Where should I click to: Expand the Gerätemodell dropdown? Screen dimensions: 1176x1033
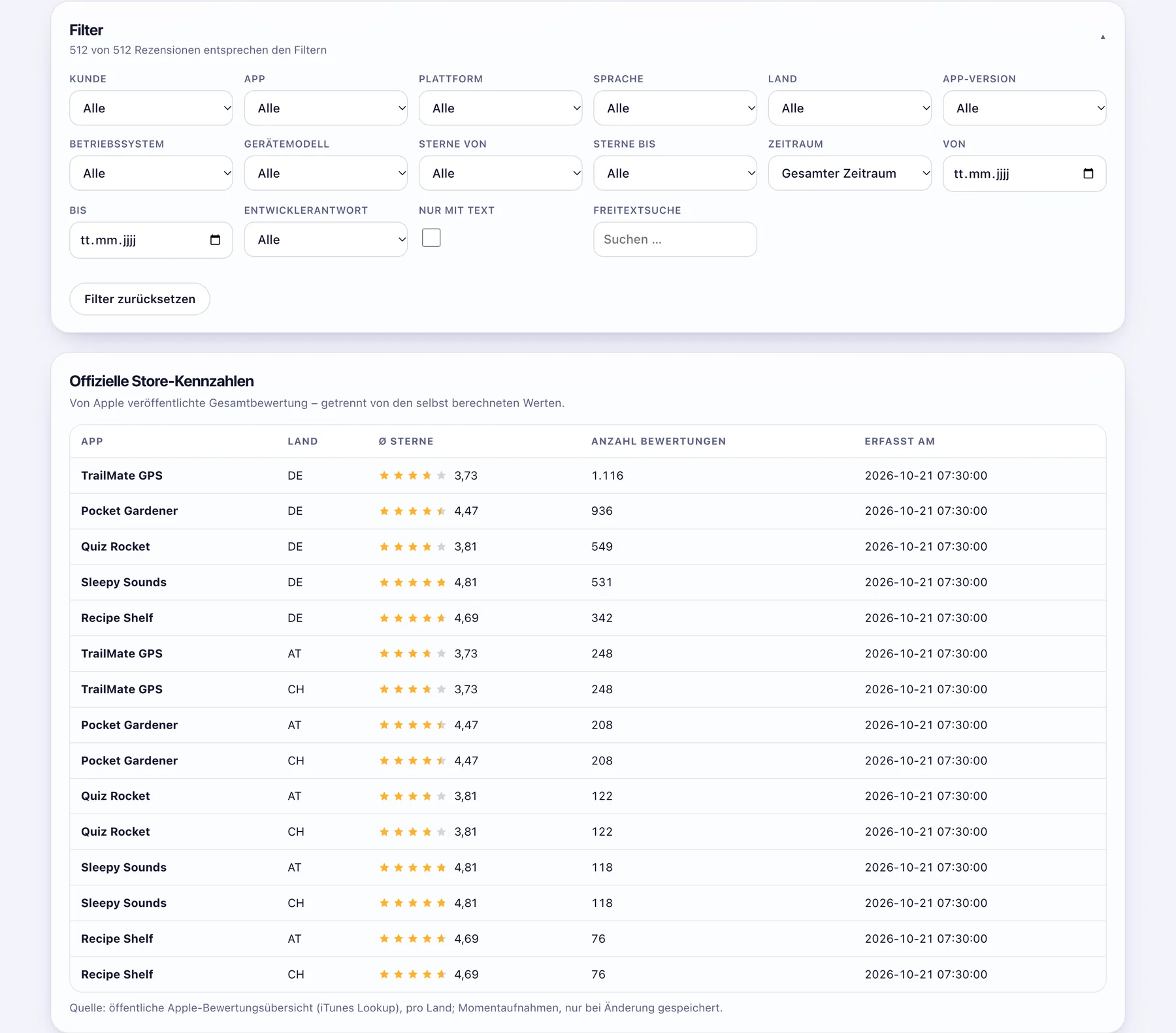coord(325,173)
